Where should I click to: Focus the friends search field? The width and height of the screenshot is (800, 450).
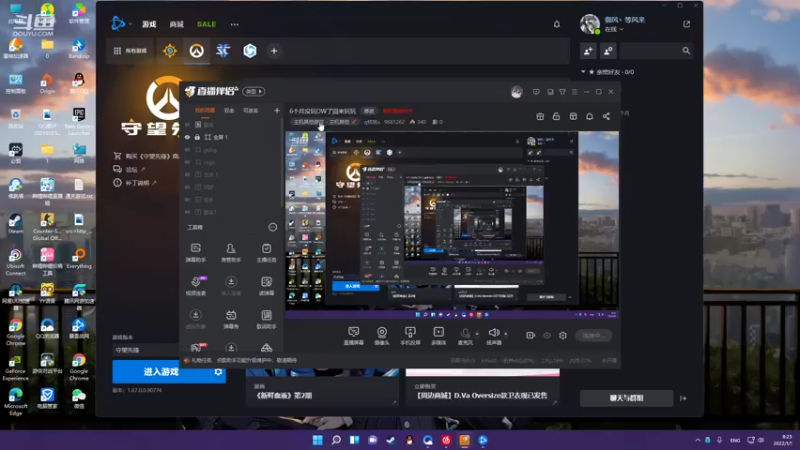tap(657, 51)
